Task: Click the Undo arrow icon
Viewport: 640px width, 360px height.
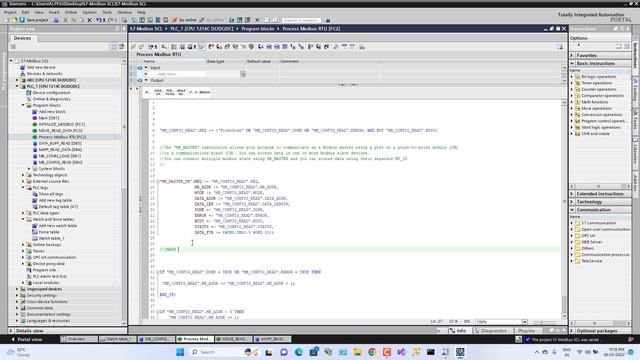Action: pos(99,20)
